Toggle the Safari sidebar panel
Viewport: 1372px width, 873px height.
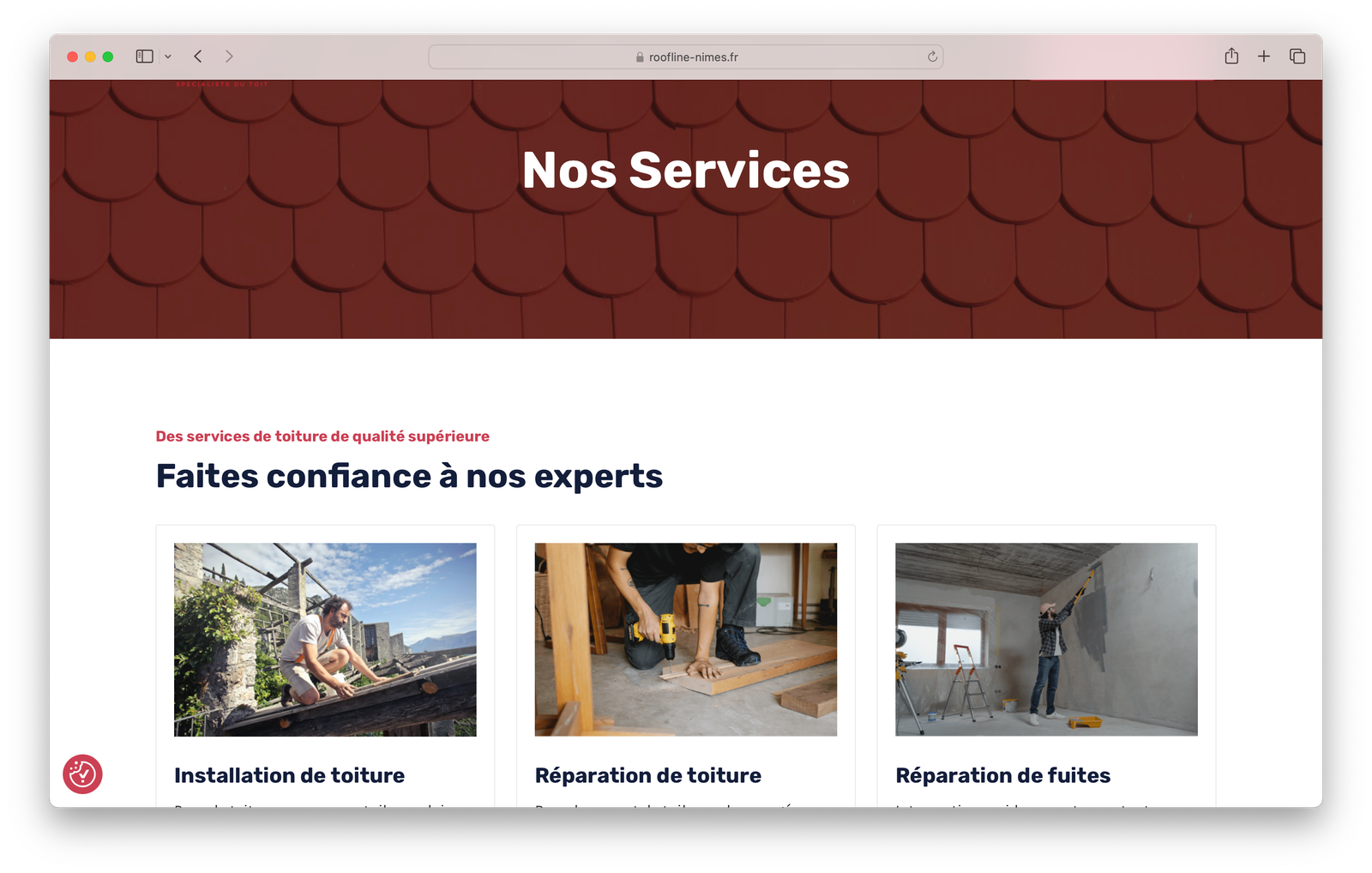pos(144,57)
